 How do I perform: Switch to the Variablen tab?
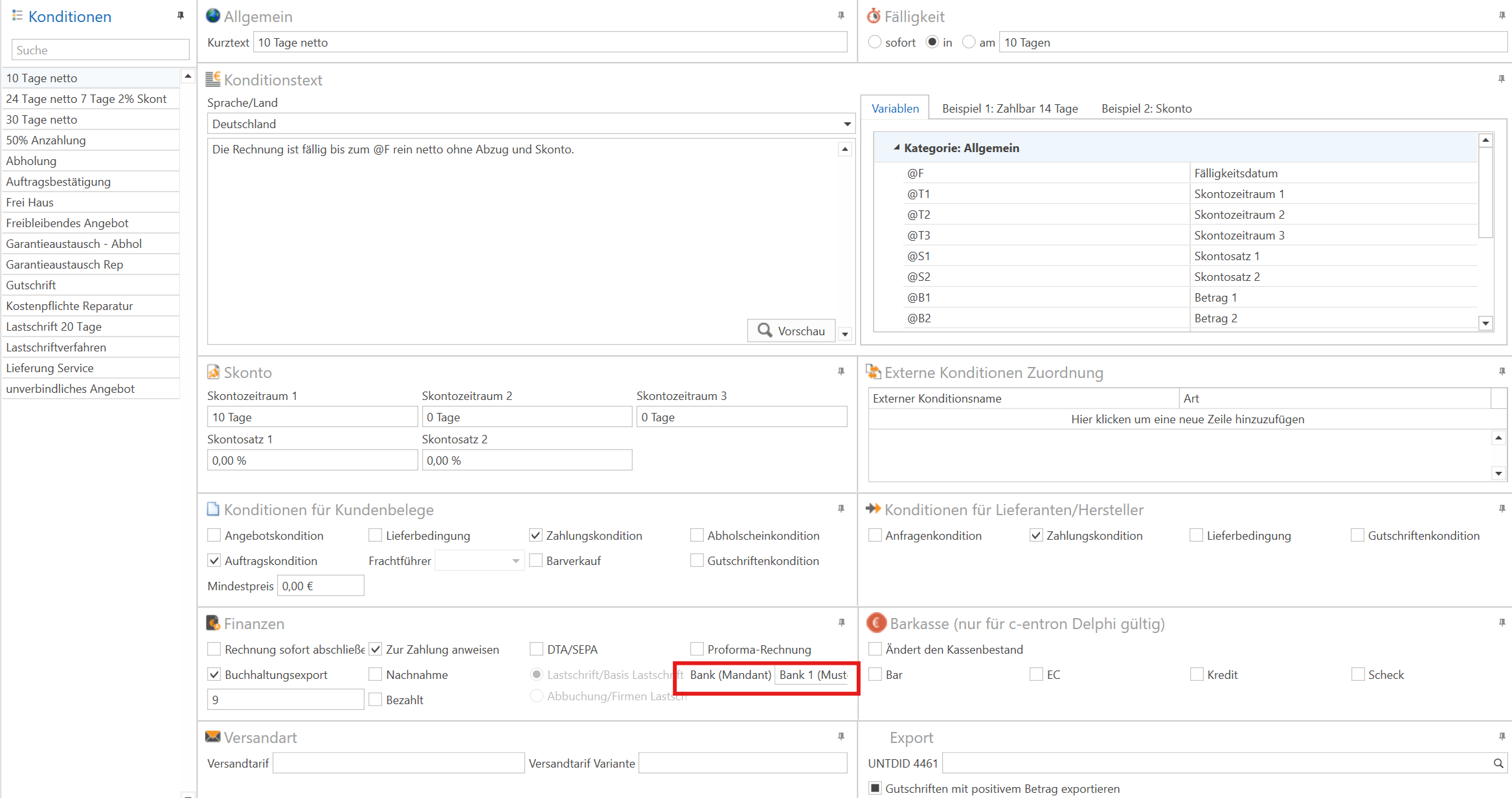895,108
